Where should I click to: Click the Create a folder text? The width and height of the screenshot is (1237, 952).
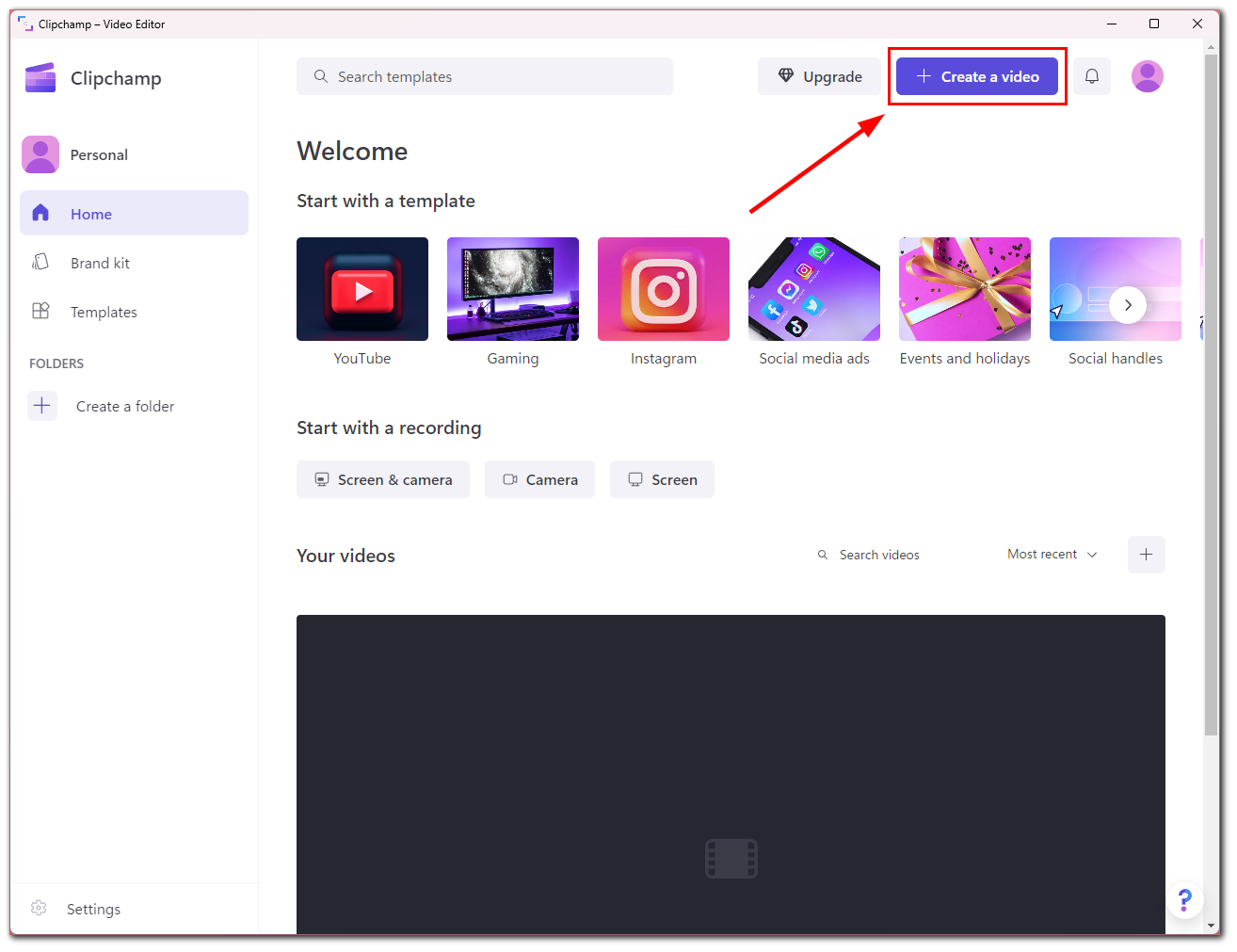click(125, 406)
